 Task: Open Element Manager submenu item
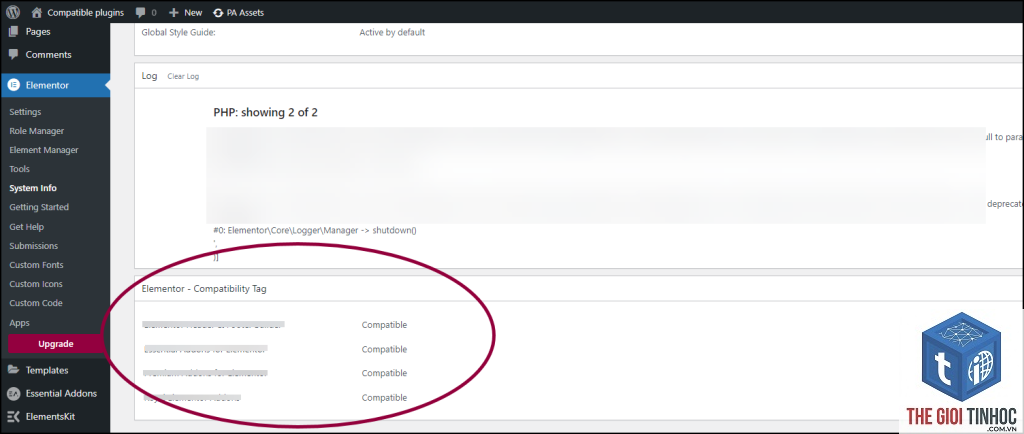point(44,150)
